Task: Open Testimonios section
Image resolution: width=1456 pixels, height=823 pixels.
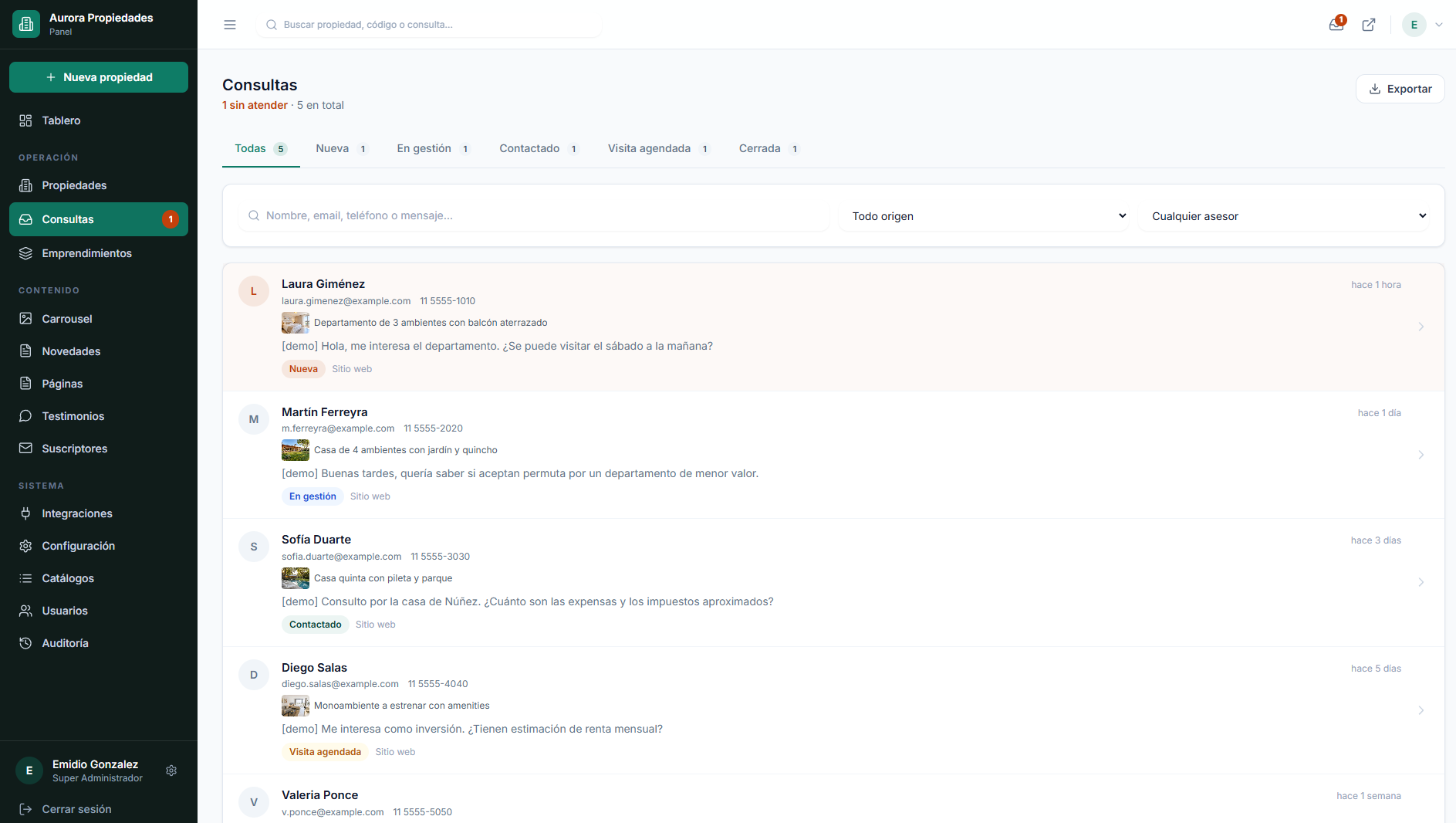Action: click(99, 416)
